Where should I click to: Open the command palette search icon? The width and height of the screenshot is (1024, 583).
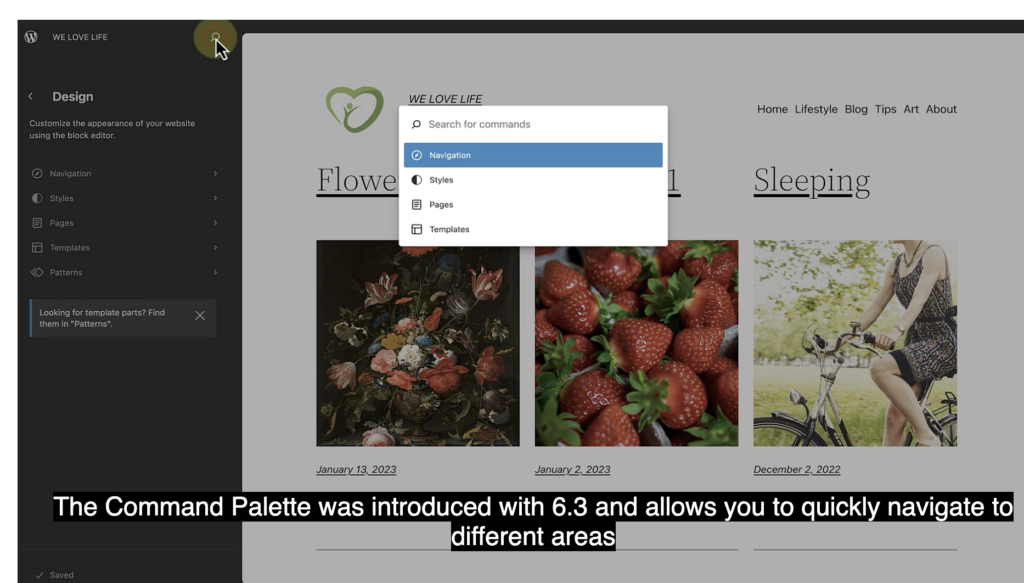215,37
